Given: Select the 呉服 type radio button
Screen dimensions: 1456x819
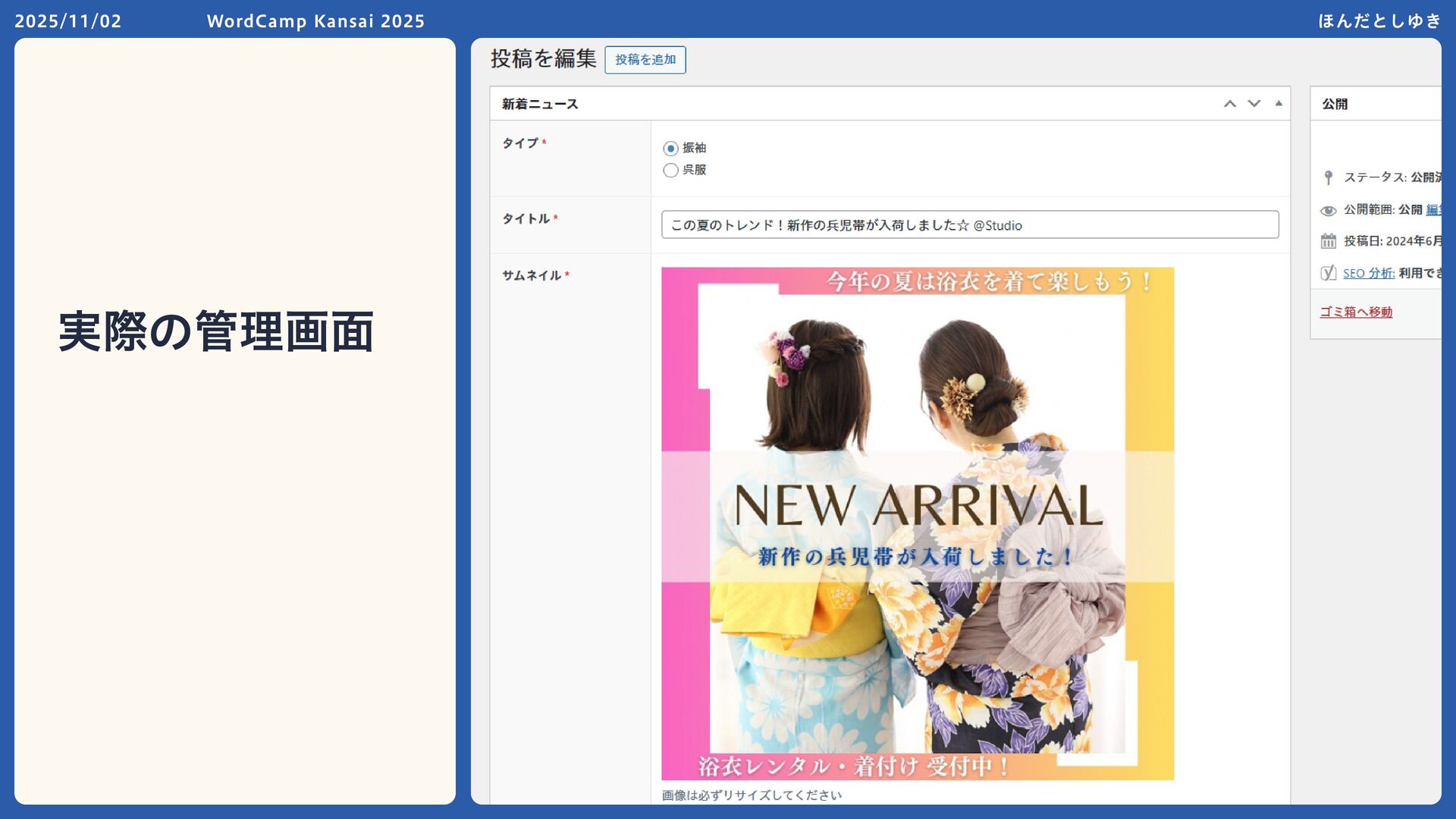Looking at the screenshot, I should click(670, 171).
